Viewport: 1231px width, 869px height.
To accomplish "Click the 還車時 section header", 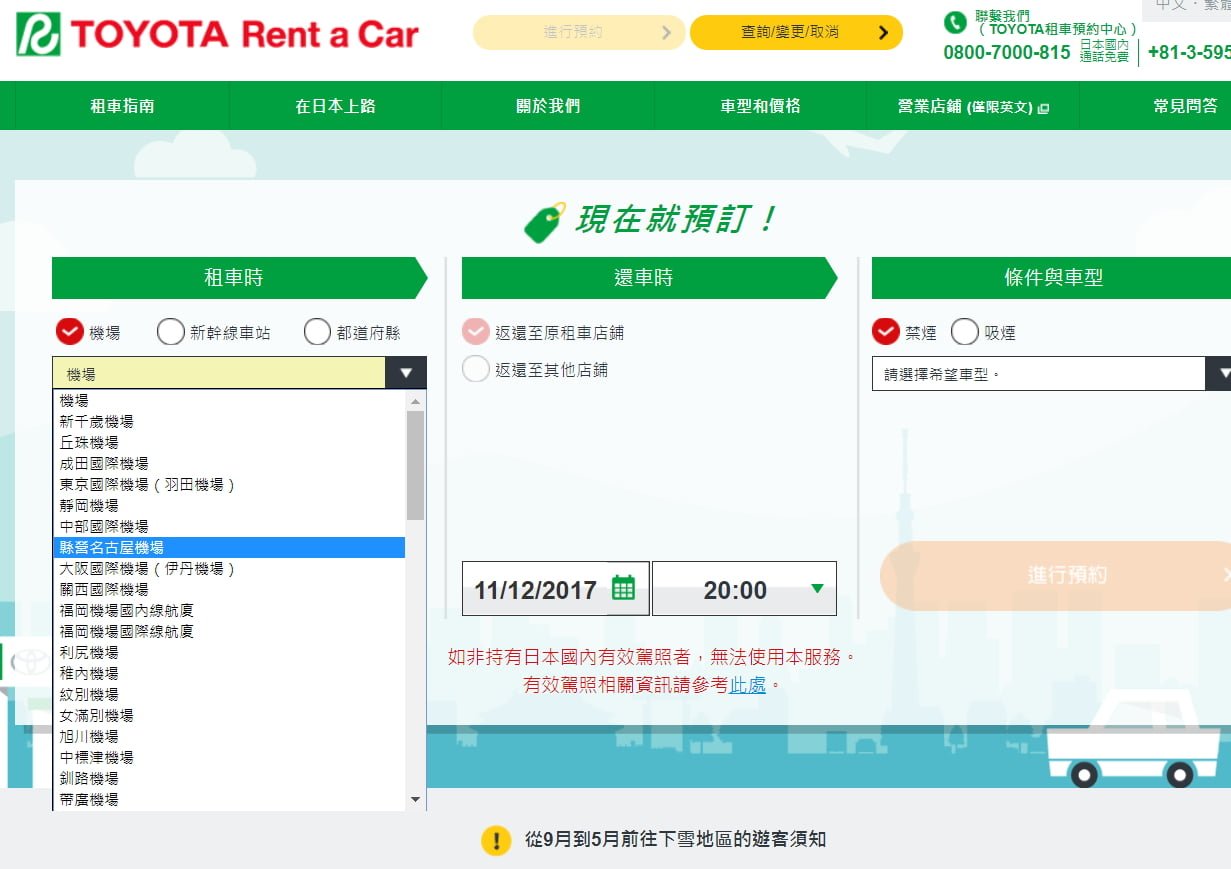I will point(649,278).
